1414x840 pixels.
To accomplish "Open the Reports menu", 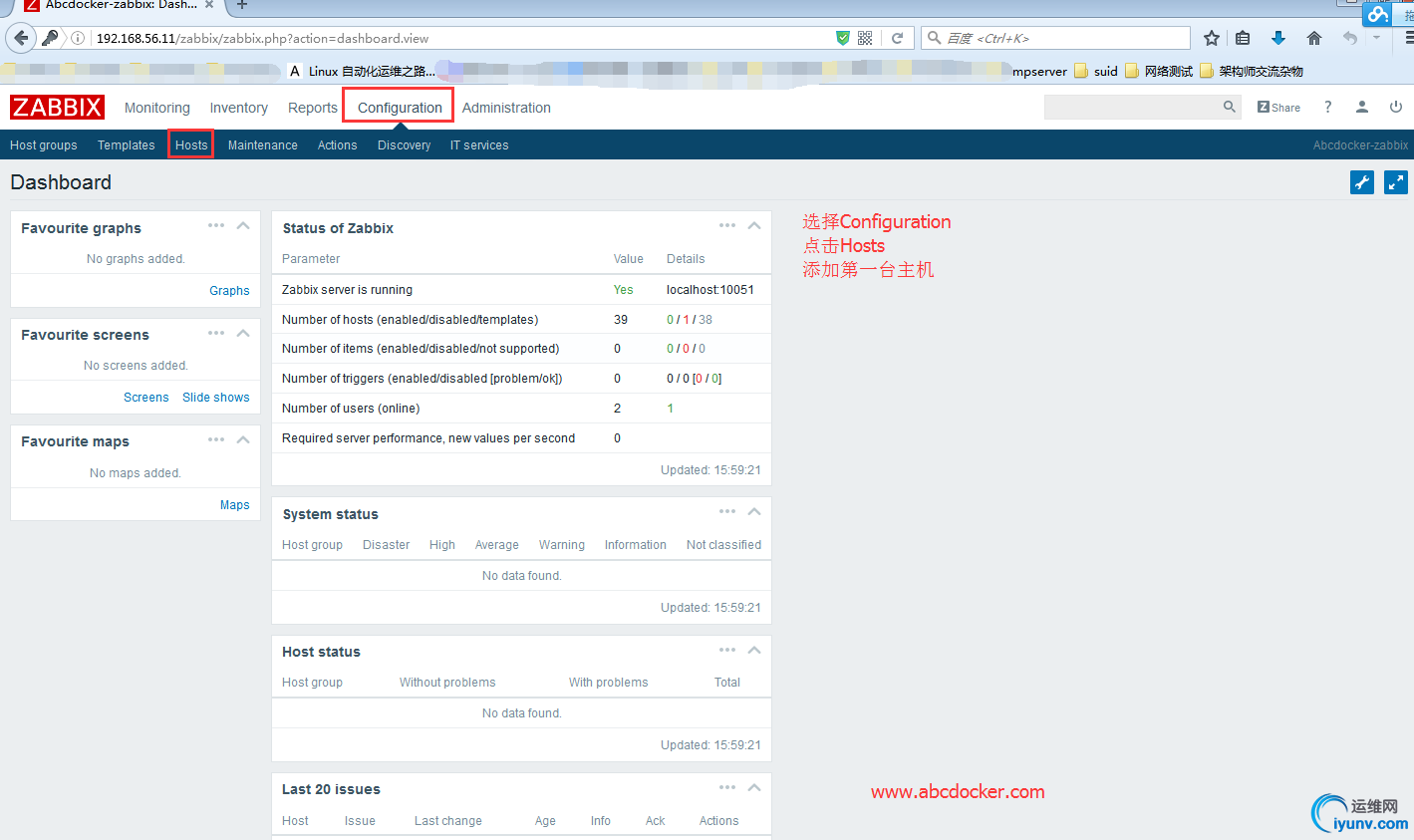I will point(313,108).
